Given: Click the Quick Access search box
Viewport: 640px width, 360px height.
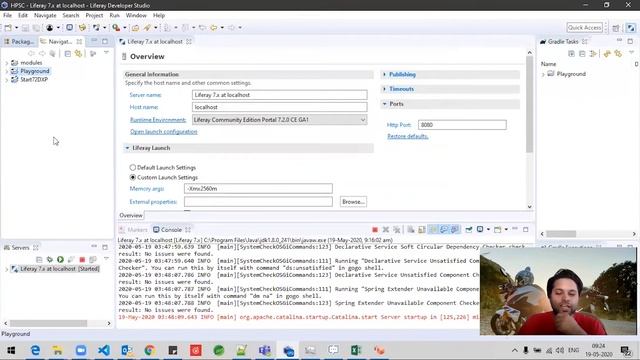Looking at the screenshot, I should (584, 27).
